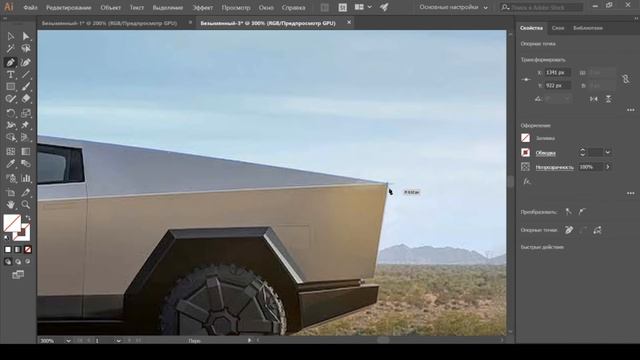
Task: Select the Puppet Warp pin tool
Action: tap(26, 125)
